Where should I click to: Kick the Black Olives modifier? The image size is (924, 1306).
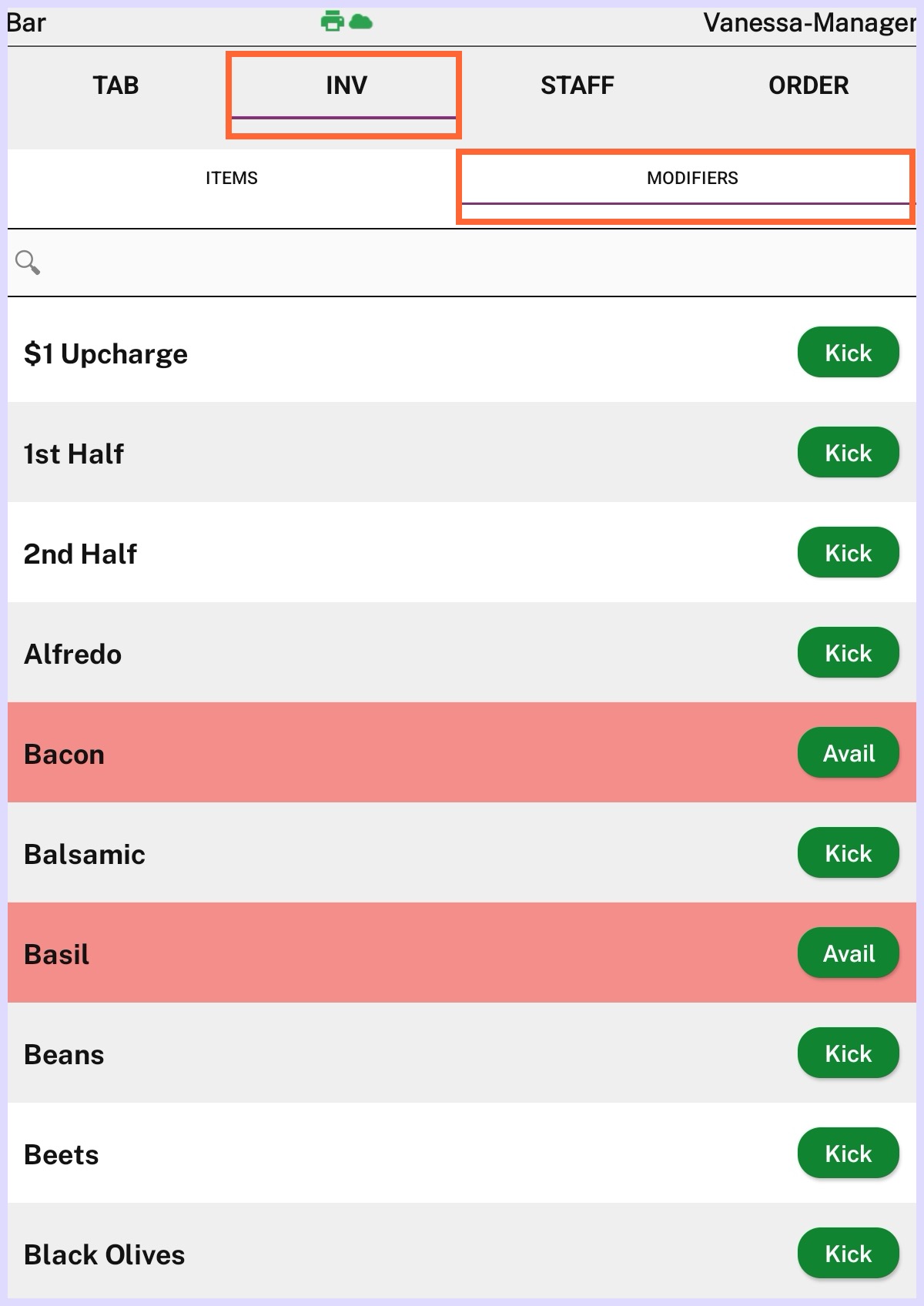click(848, 1254)
